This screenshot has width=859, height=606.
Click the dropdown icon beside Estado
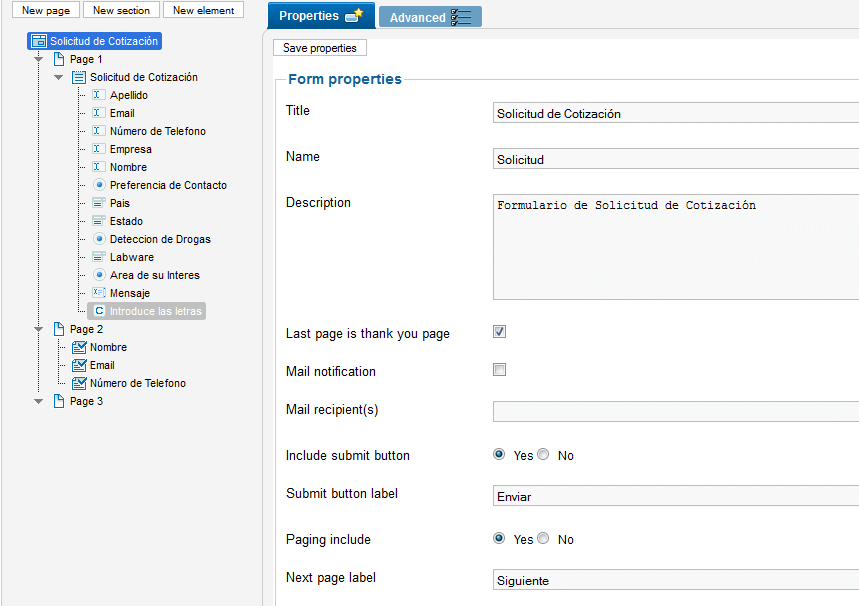coord(99,221)
